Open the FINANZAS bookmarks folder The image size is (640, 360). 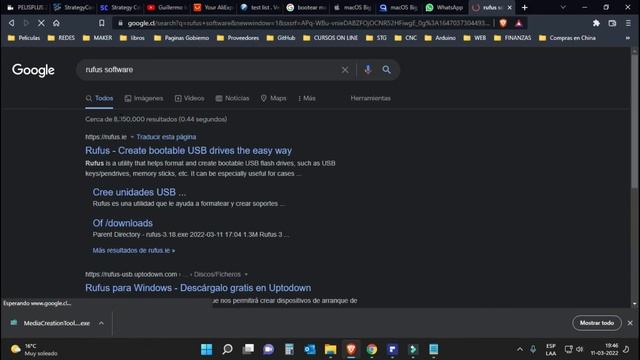[x=513, y=38]
